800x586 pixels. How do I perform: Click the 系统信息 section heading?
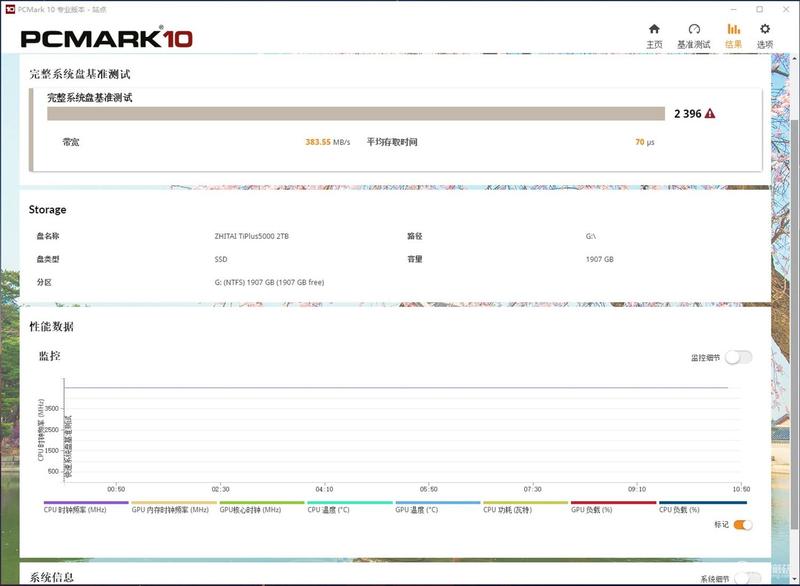coord(52,577)
